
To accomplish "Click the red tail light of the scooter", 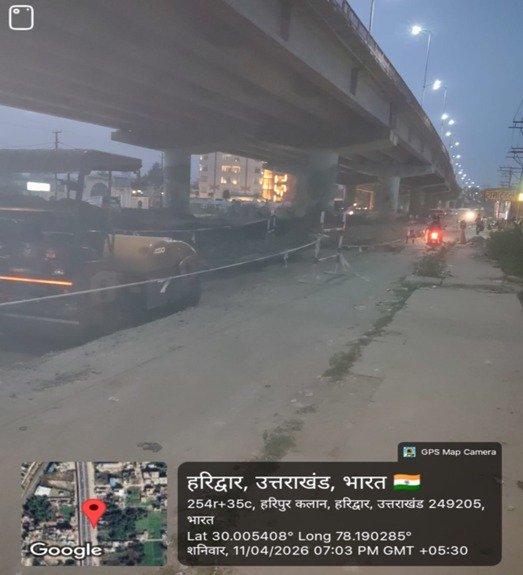I will 433,235.
